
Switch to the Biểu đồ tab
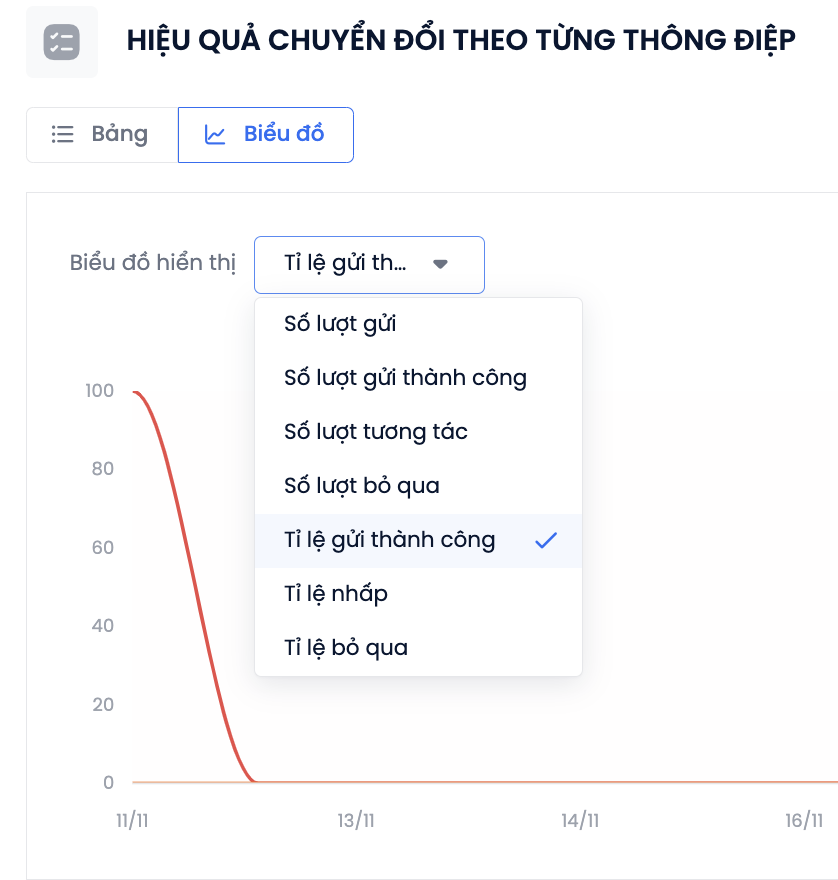point(265,135)
